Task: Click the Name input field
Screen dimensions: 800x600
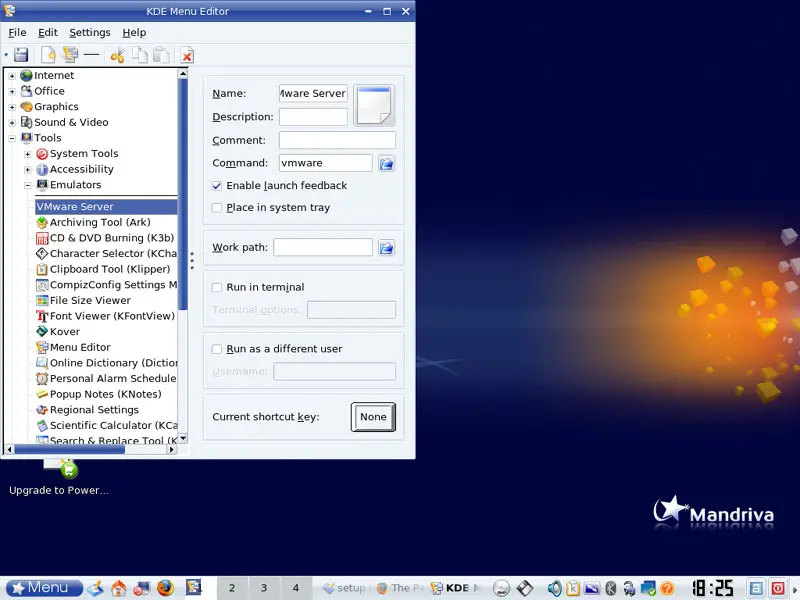Action: [313, 93]
